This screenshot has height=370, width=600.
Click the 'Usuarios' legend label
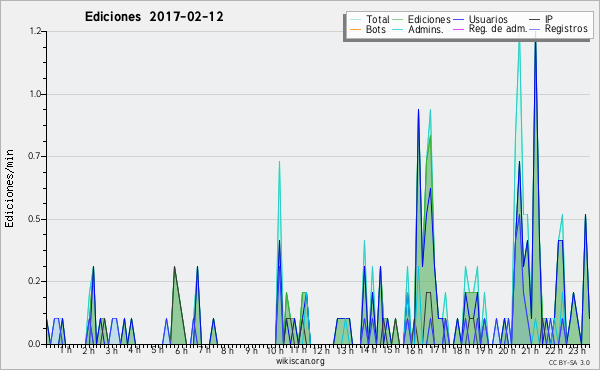pyautogui.click(x=488, y=19)
